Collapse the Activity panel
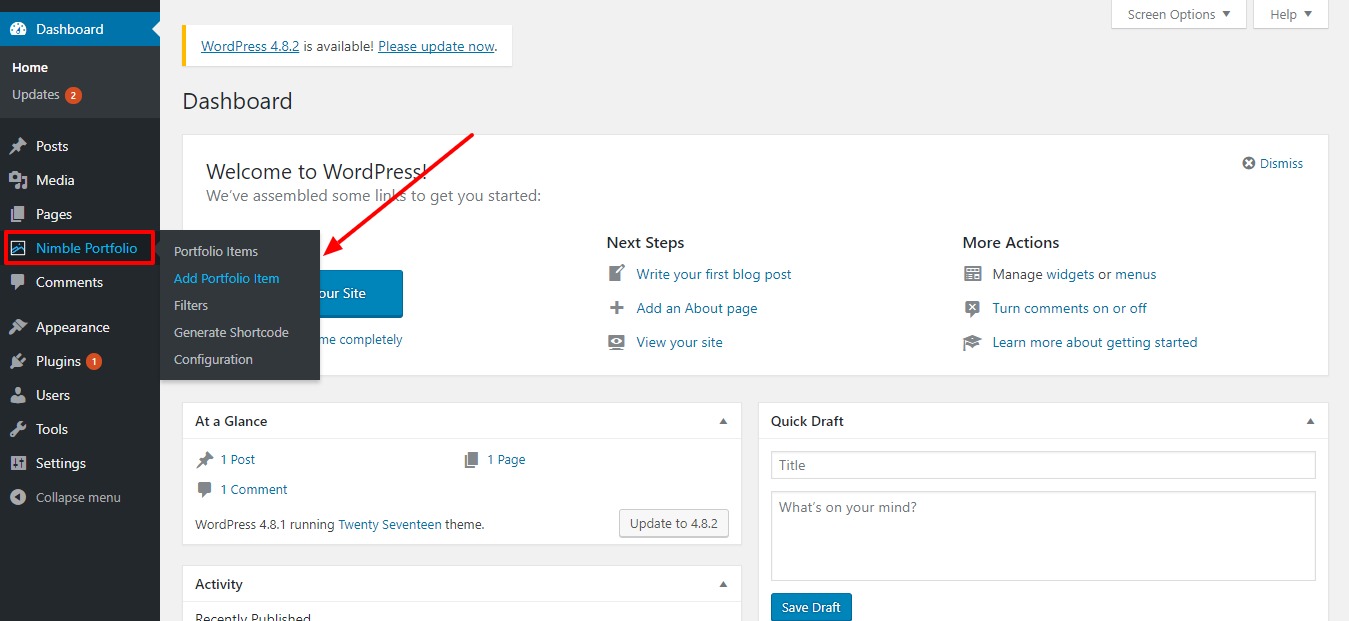 click(723, 584)
